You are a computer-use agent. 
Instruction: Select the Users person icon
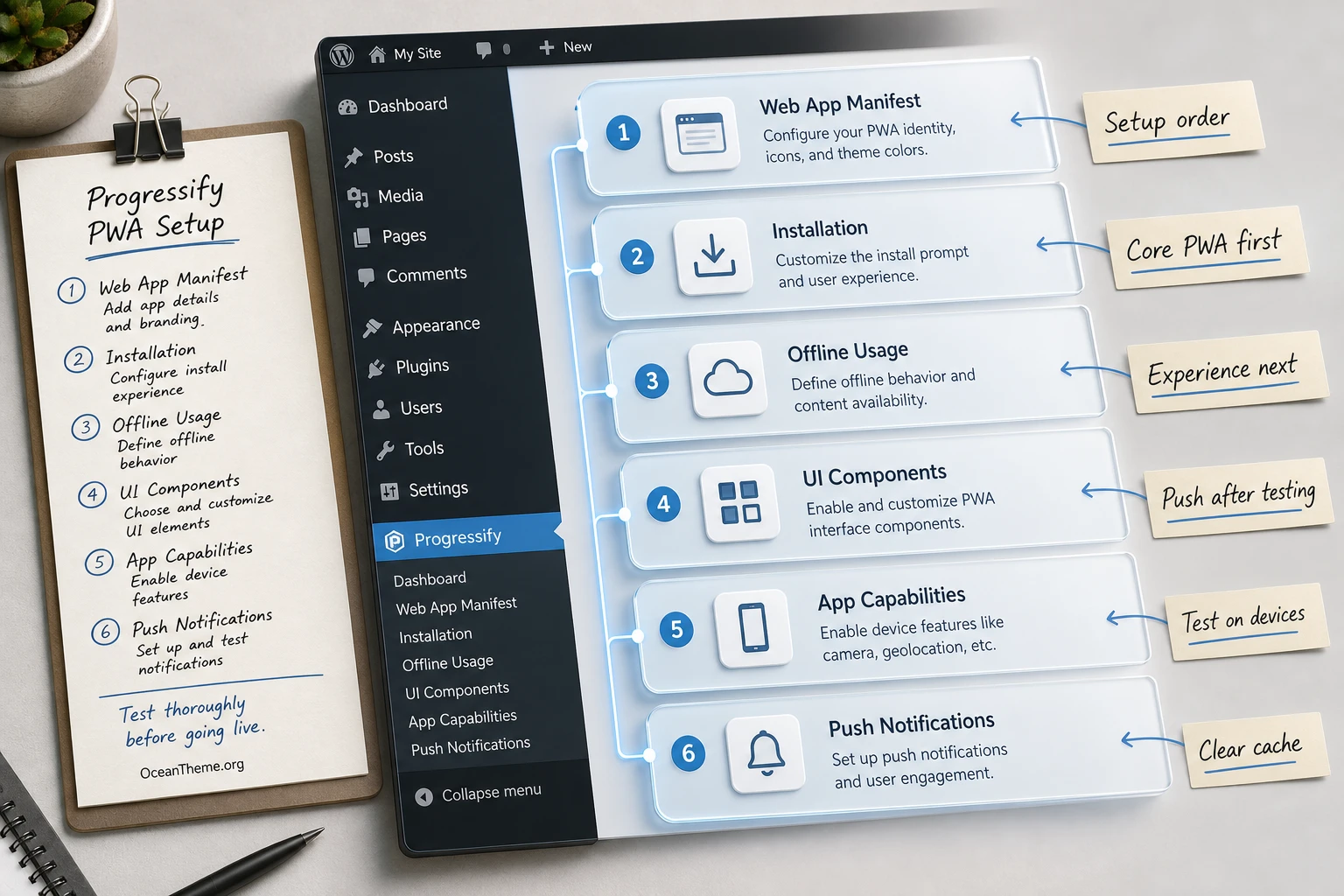click(x=381, y=409)
